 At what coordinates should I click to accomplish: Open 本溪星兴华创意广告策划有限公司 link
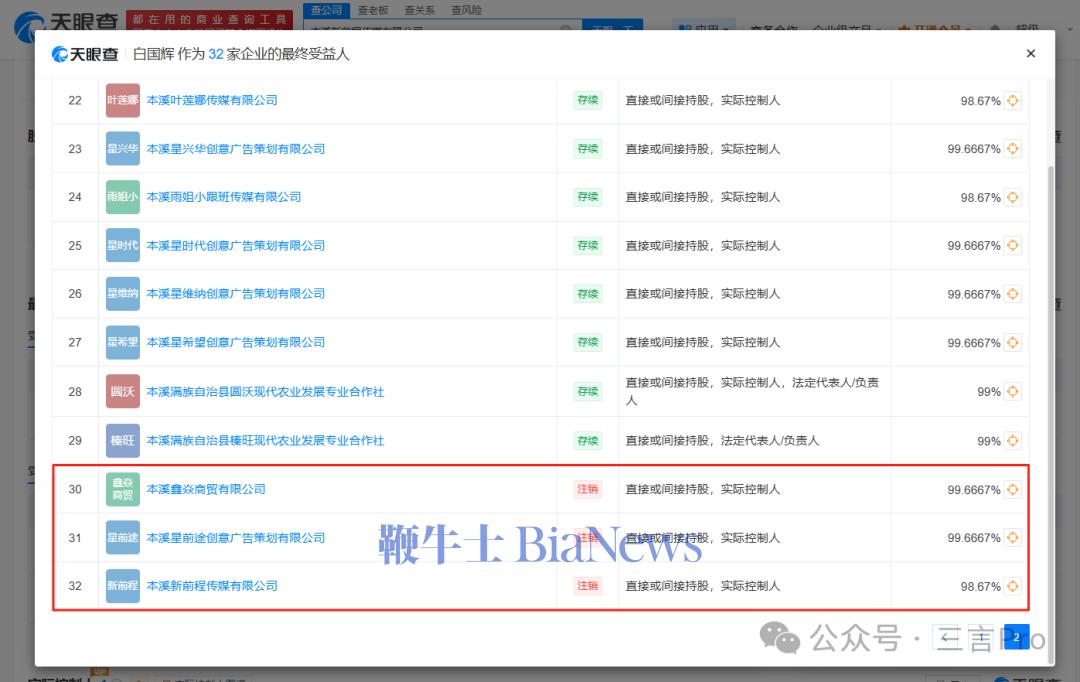pos(236,149)
